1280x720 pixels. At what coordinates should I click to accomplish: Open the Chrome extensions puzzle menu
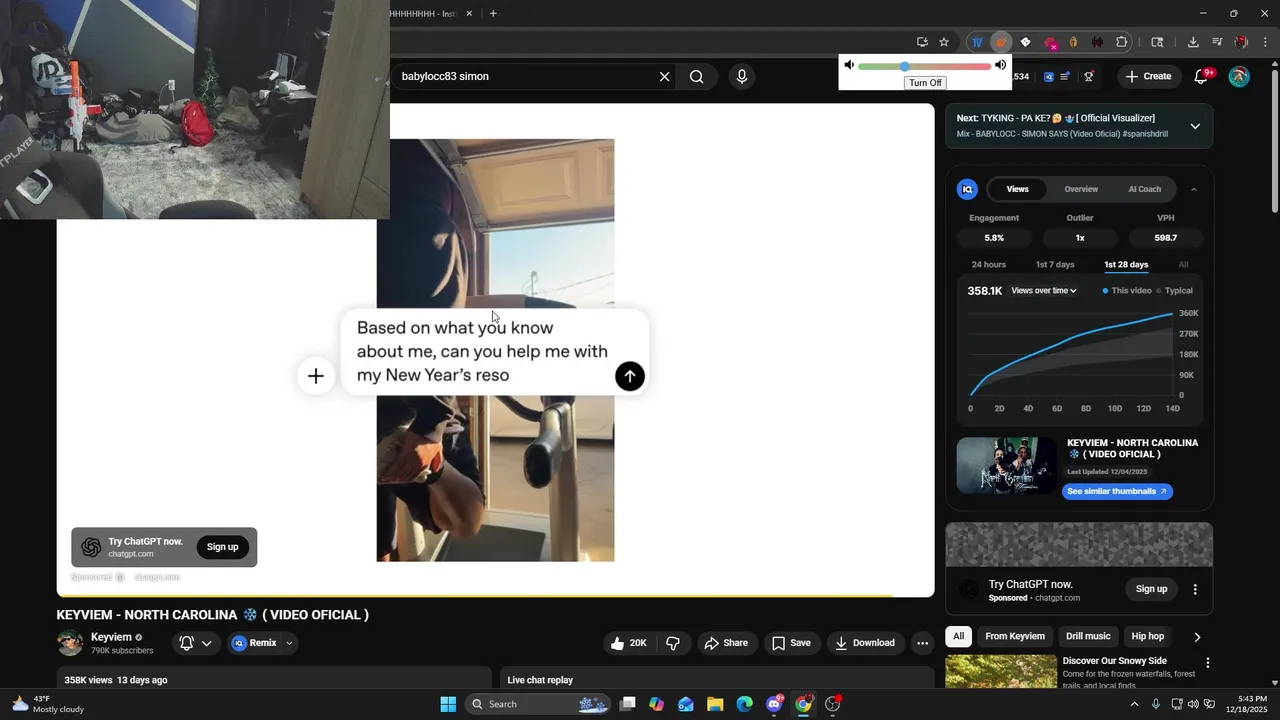[x=1122, y=42]
